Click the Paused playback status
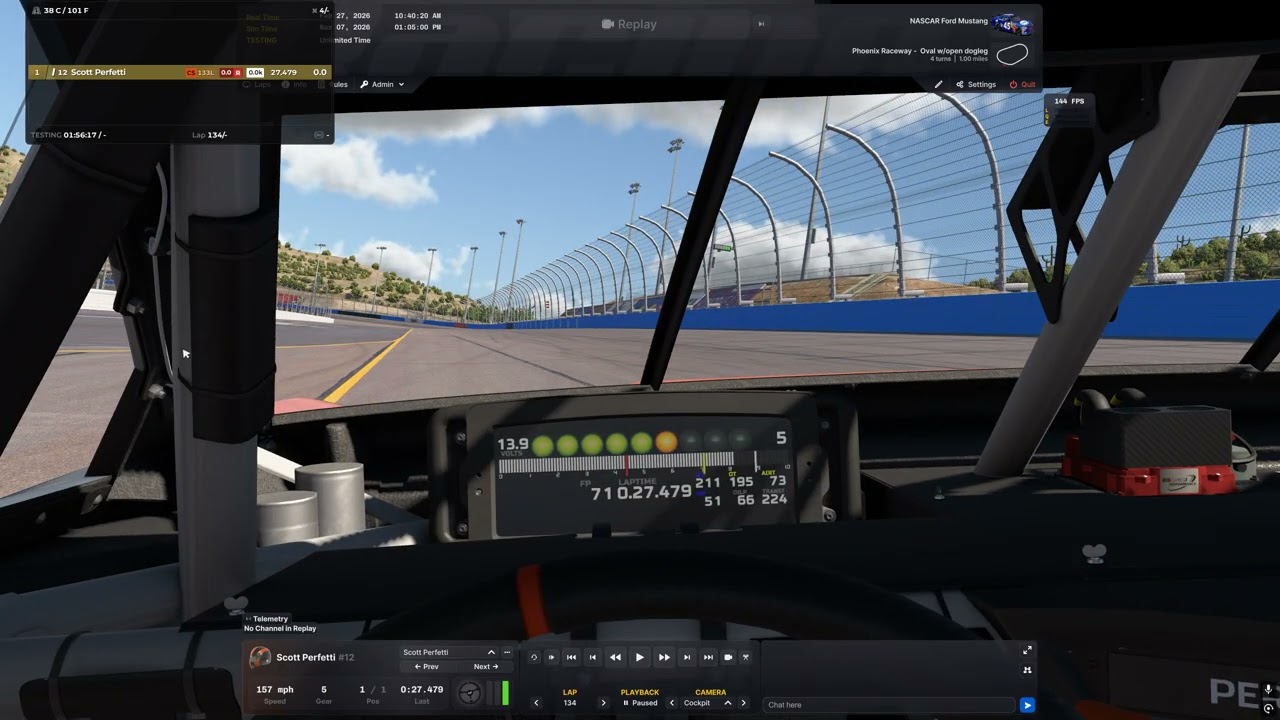This screenshot has height=720, width=1280. pos(640,703)
